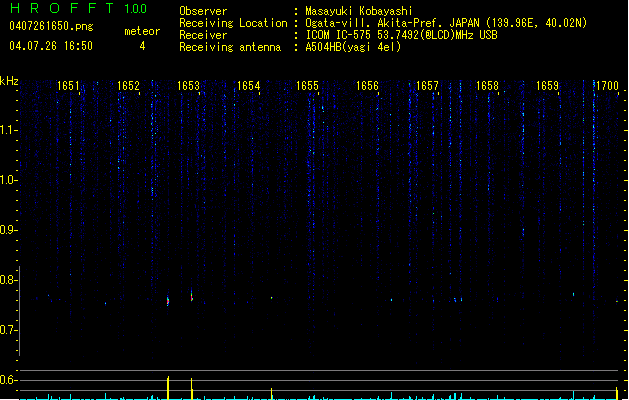Click the 0.8 kHz frequency label
The height and width of the screenshot is (400, 629).
click(8, 280)
